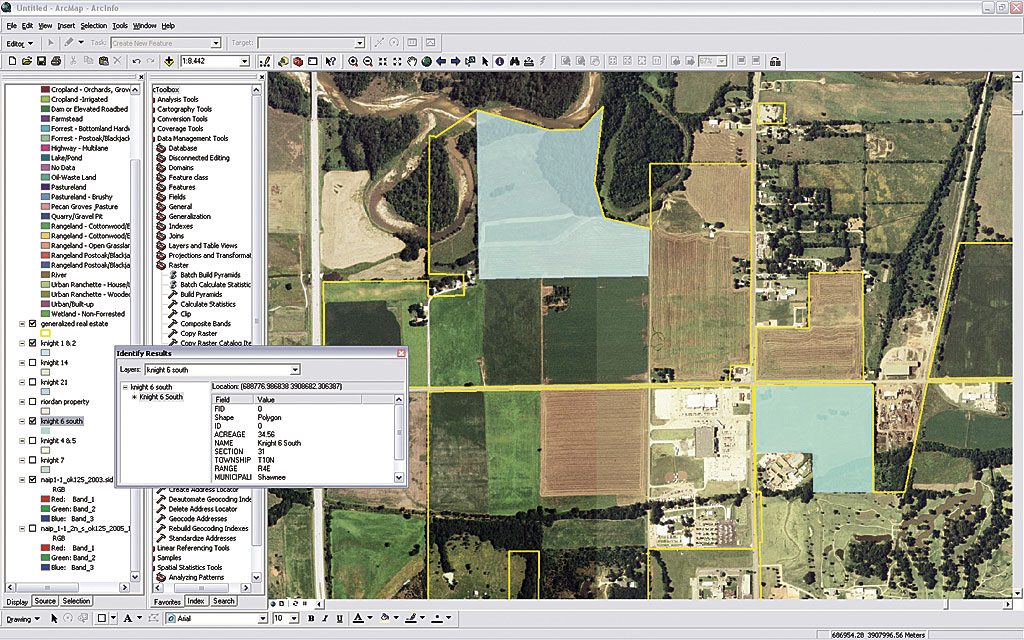Activate the Identify tool
This screenshot has width=1024, height=640.
point(500,61)
